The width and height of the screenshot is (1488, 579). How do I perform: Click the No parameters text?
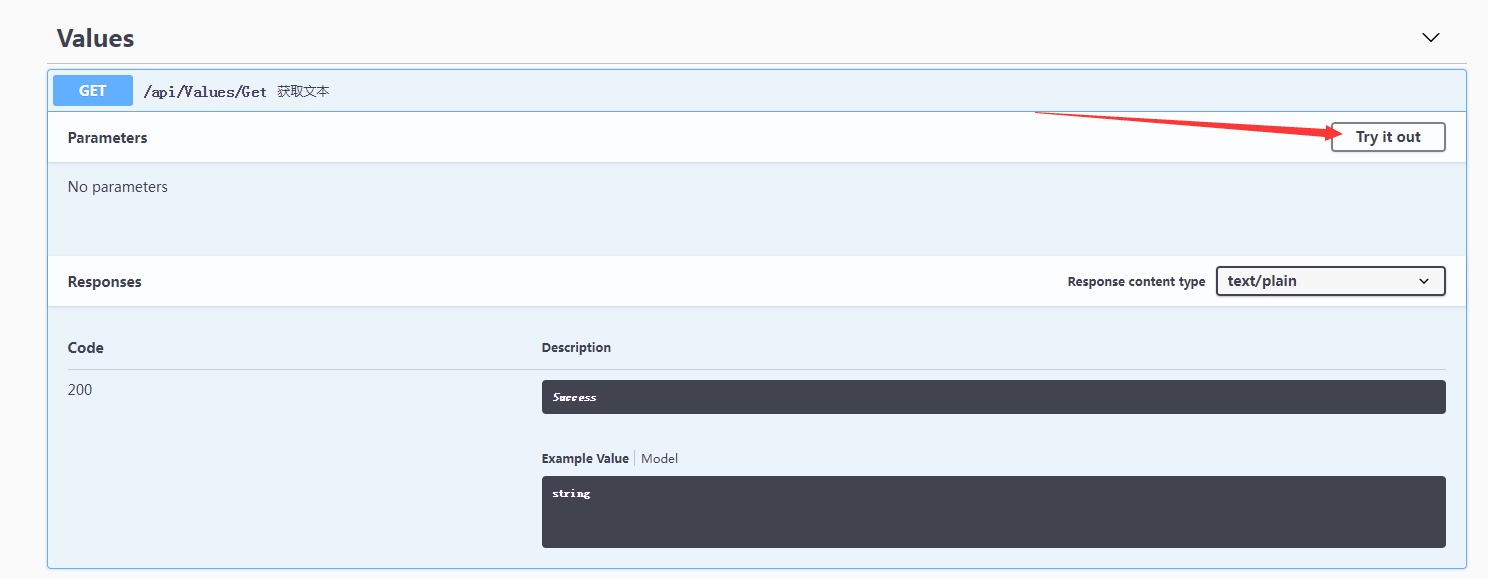pyautogui.click(x=118, y=187)
